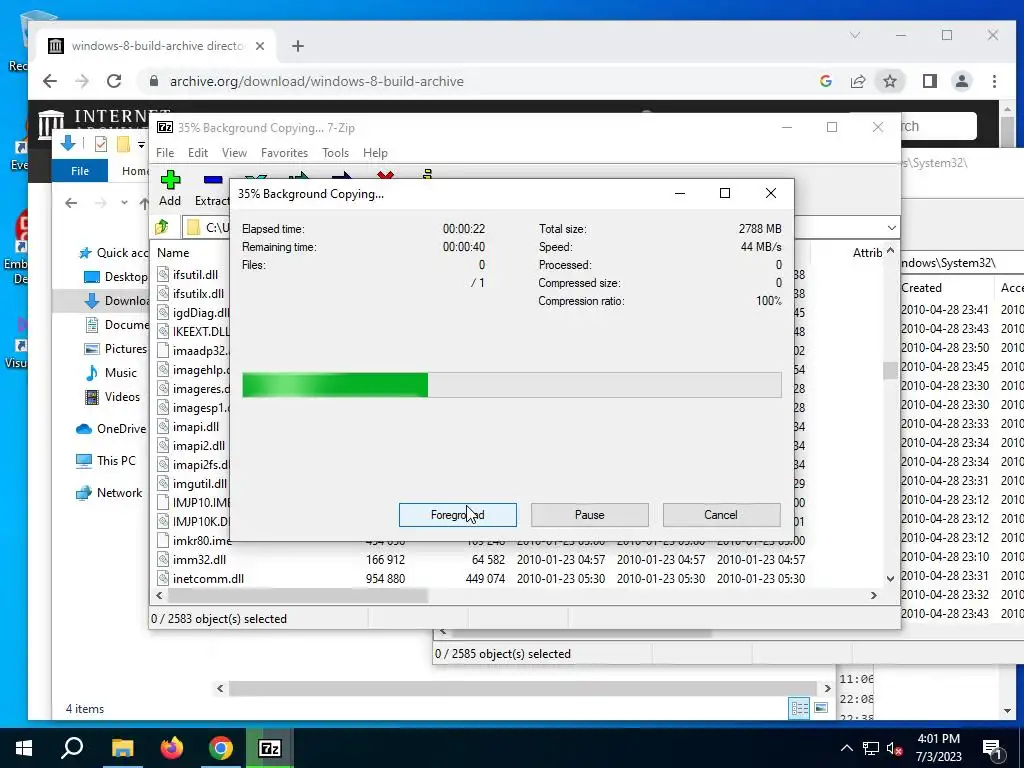The height and width of the screenshot is (768, 1024).
Task: Bookmark this page with the star icon
Action: point(889,81)
